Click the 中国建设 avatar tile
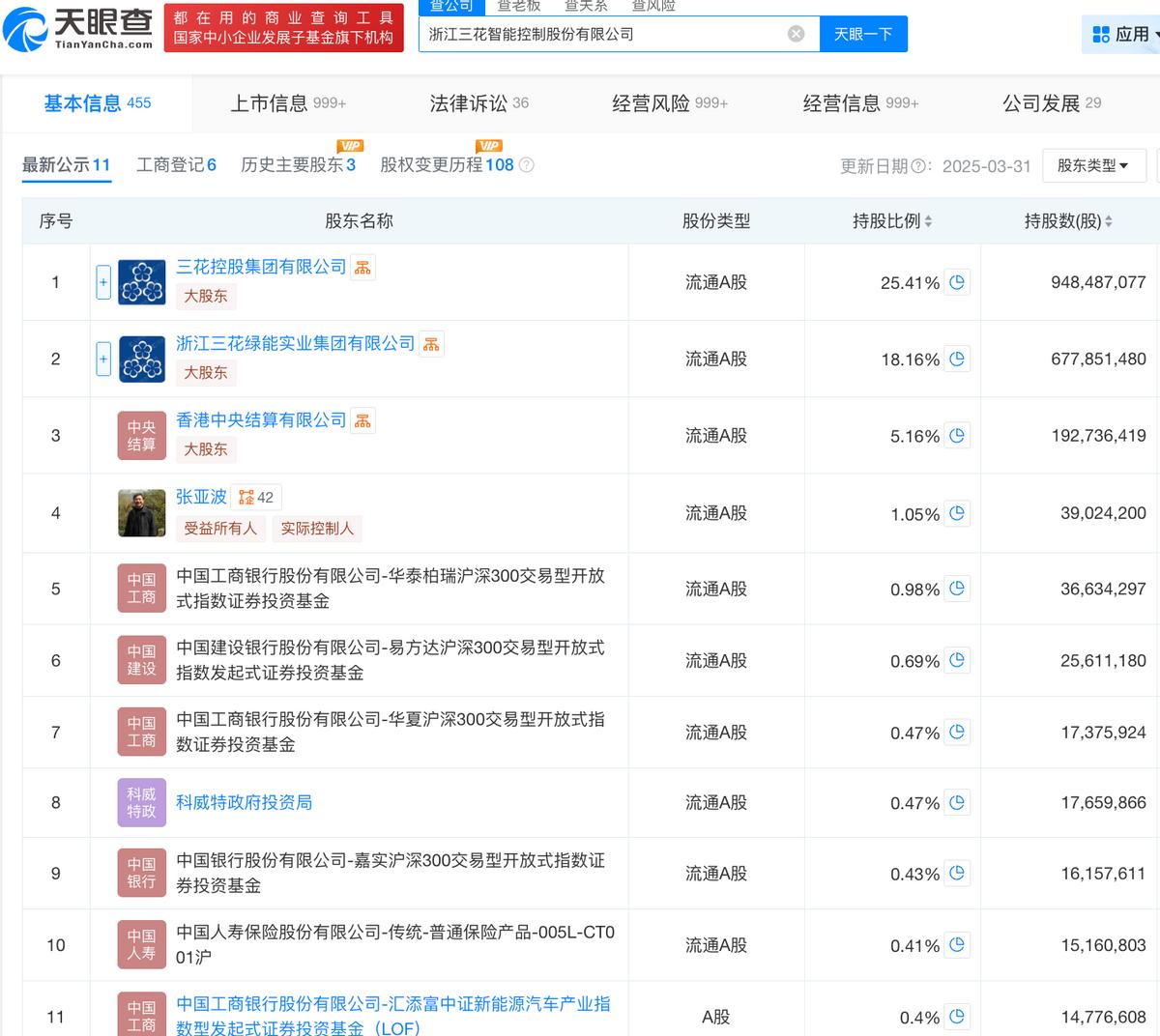The width and height of the screenshot is (1160, 1036). click(142, 660)
